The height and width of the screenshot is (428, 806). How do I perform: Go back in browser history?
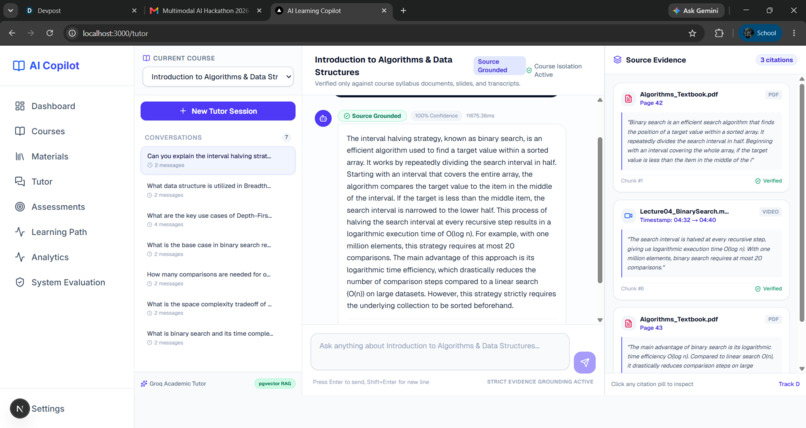point(12,33)
